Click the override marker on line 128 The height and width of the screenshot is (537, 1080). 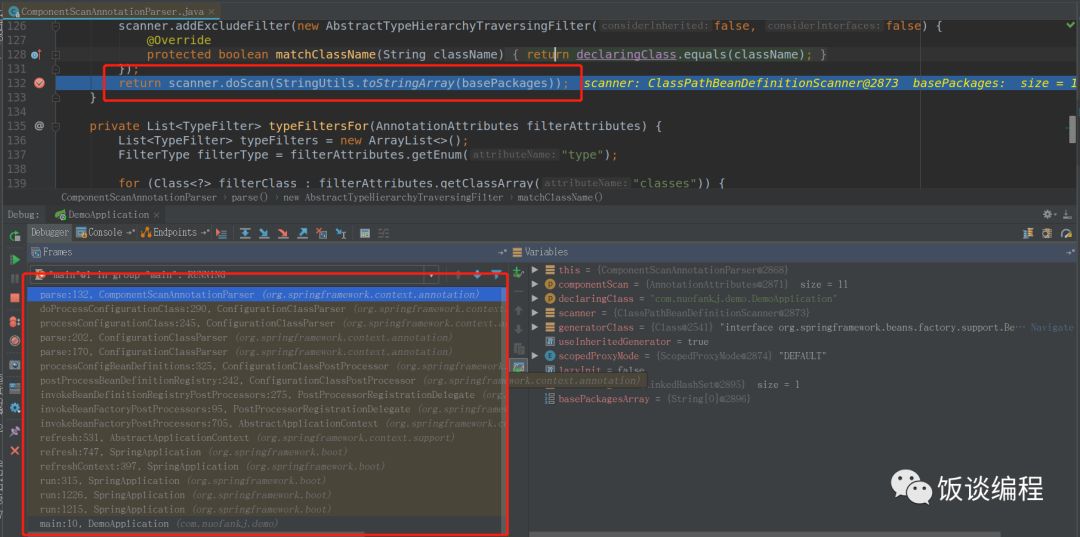(37, 54)
